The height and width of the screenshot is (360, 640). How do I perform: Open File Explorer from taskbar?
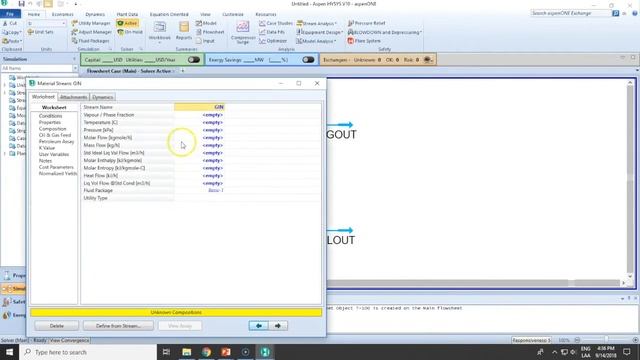click(x=187, y=352)
